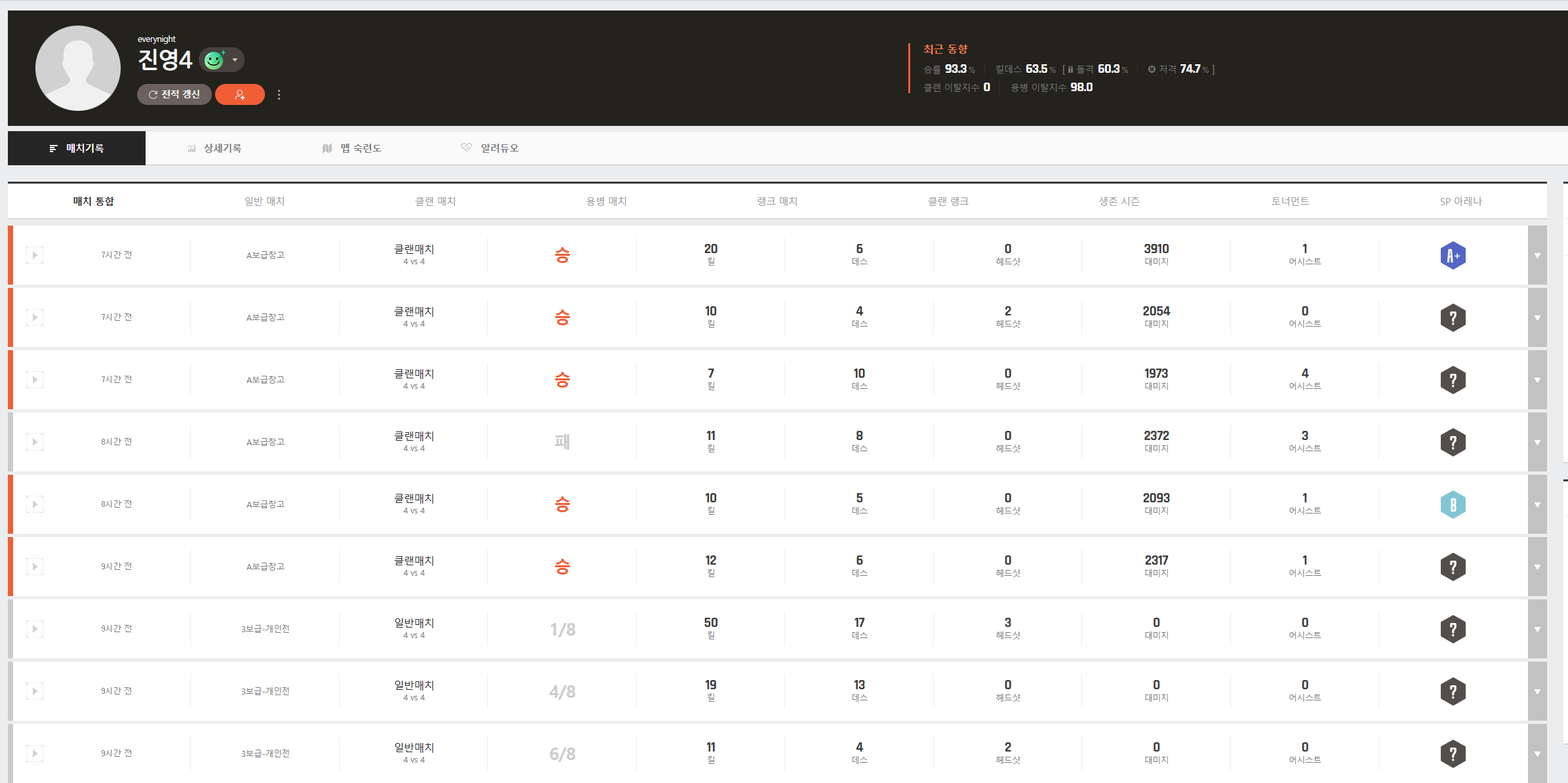The width and height of the screenshot is (1568, 783).
Task: Switch to the 상세기록 tab
Action: [214, 148]
